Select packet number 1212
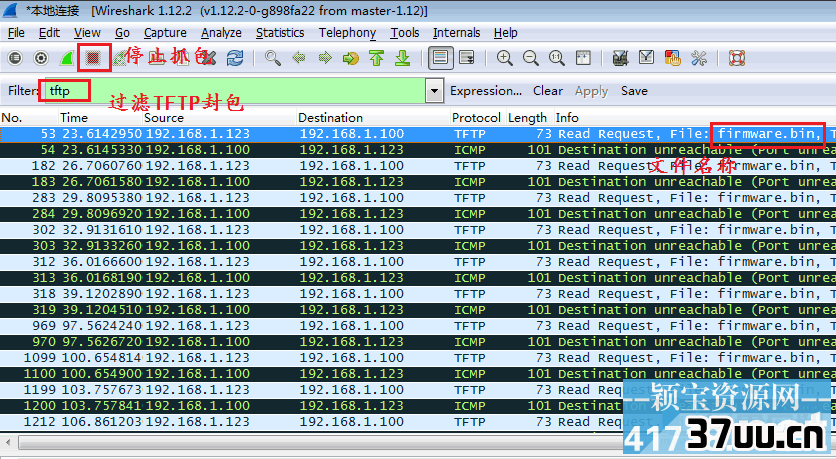The image size is (836, 459). [x=418, y=422]
